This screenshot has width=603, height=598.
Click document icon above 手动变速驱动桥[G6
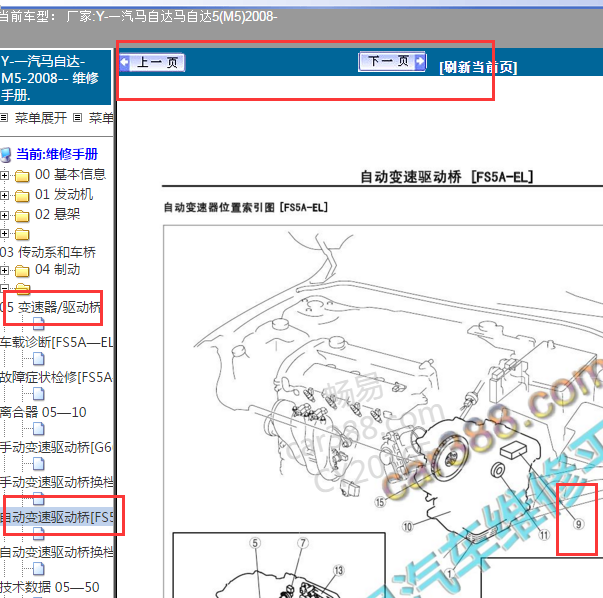tap(38, 429)
